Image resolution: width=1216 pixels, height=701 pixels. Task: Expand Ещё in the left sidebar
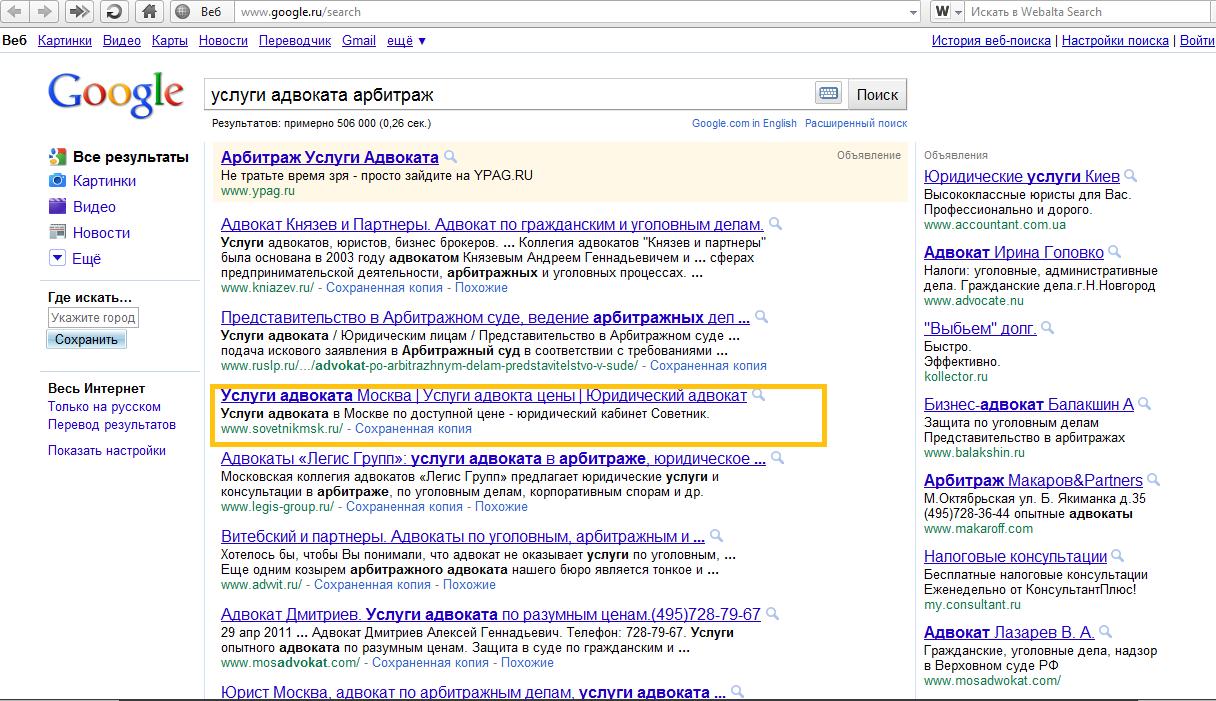pyautogui.click(x=75, y=259)
